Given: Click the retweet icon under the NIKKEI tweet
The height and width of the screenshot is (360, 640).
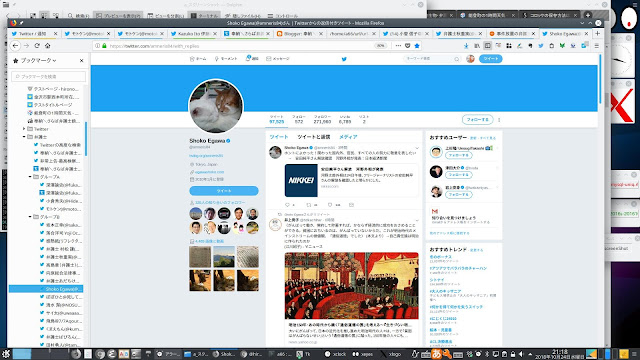Looking at the screenshot, I should tap(309, 205).
